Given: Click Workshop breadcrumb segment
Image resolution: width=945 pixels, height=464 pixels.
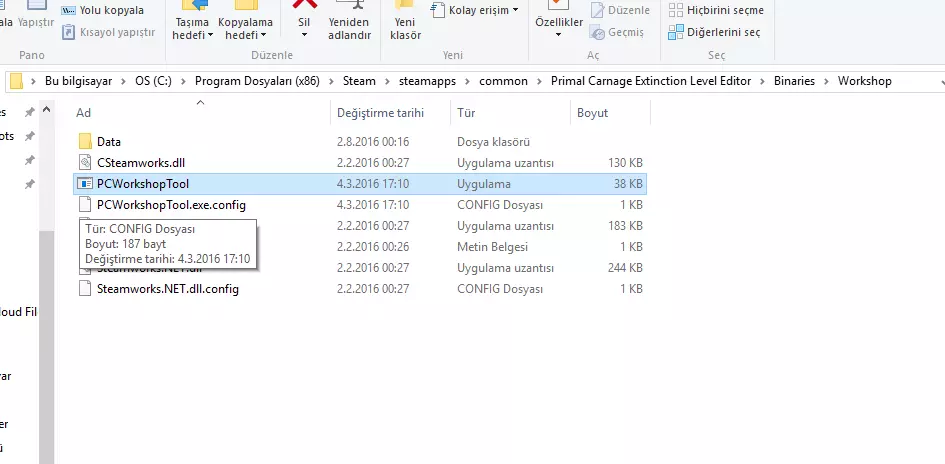Looking at the screenshot, I should (x=864, y=81).
